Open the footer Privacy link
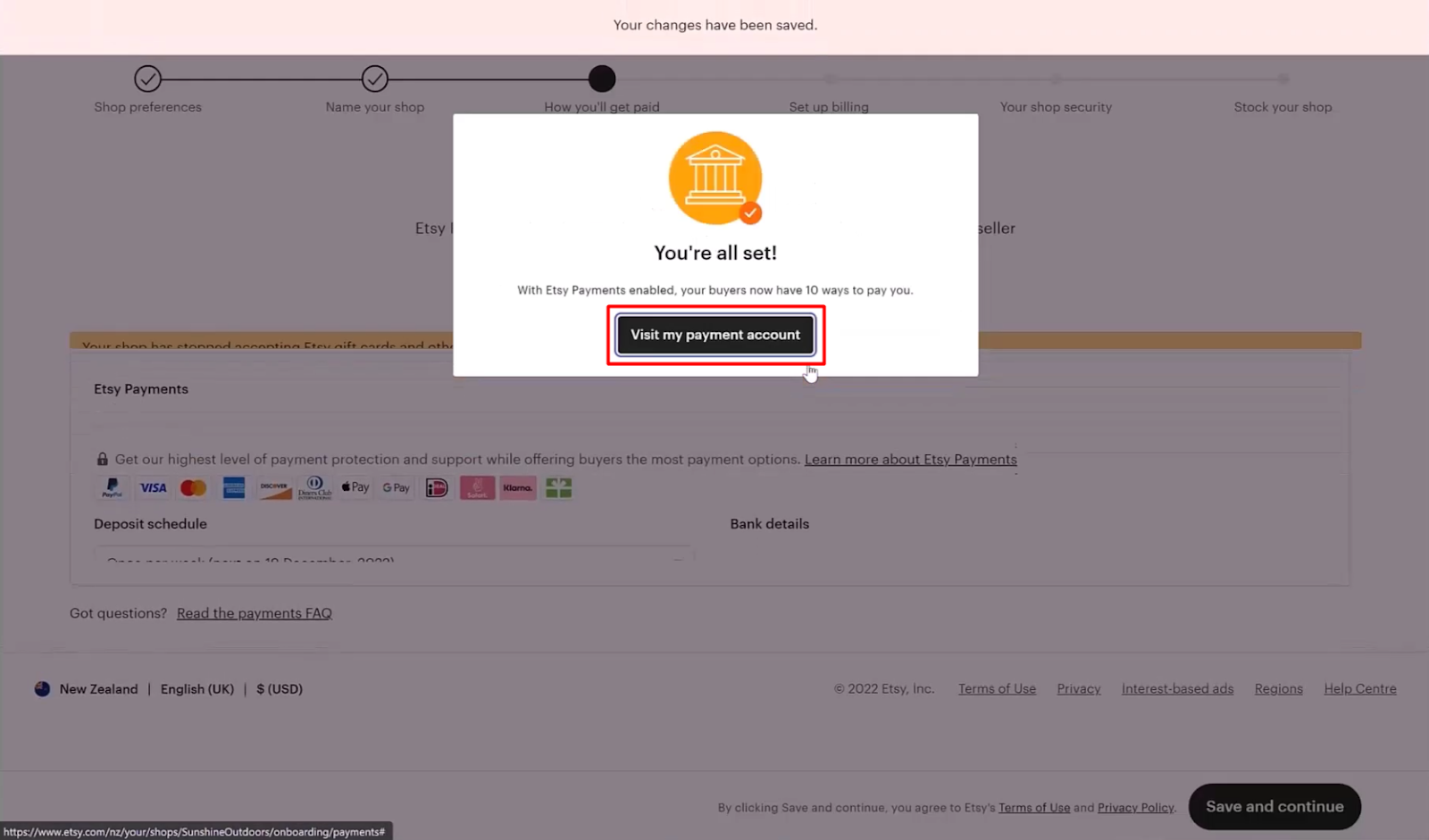This screenshot has height=840, width=1429. [x=1079, y=689]
